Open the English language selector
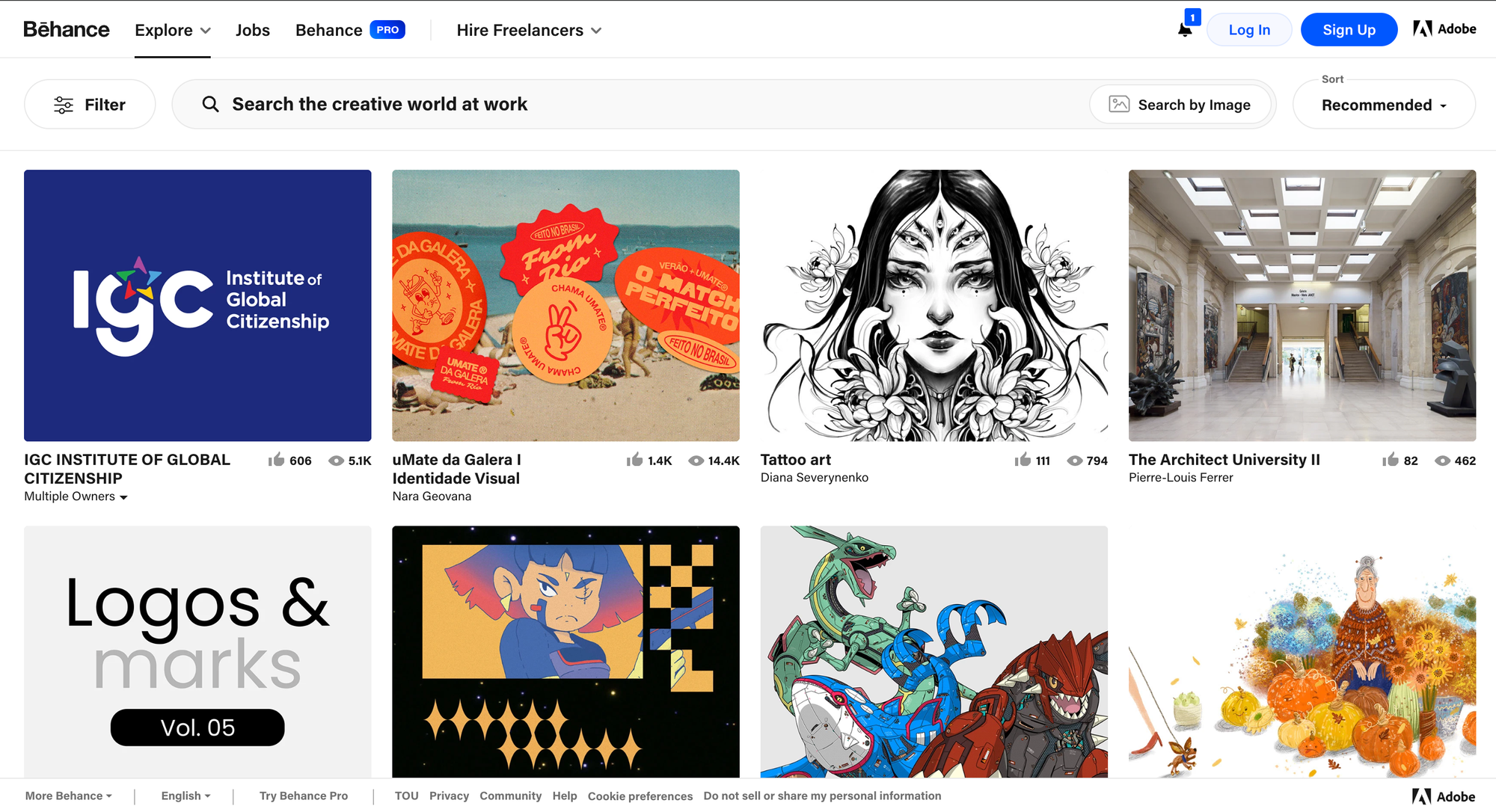 pyautogui.click(x=186, y=796)
